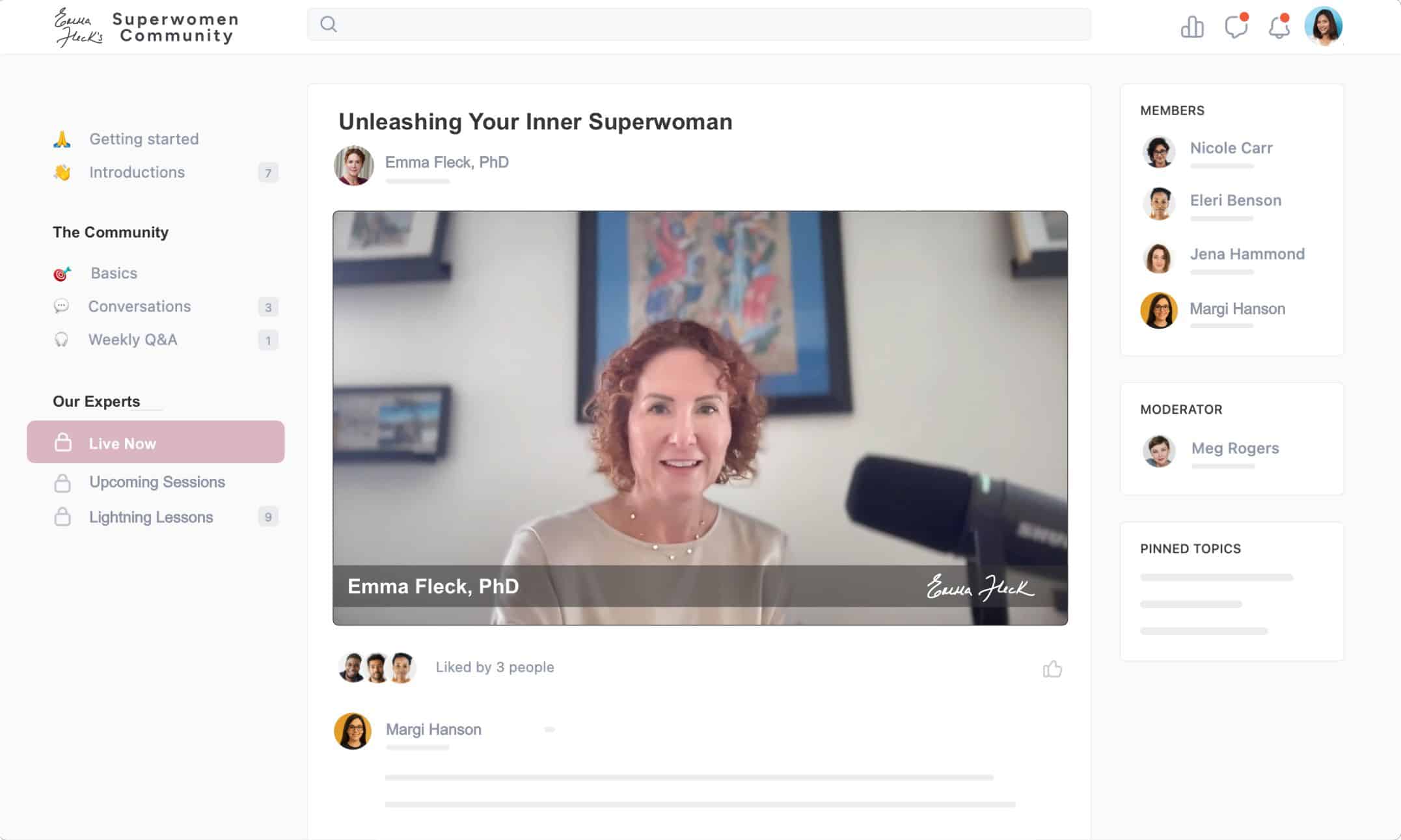
Task: Click the Emma Fleck's Superwomen Community logo
Action: (146, 27)
